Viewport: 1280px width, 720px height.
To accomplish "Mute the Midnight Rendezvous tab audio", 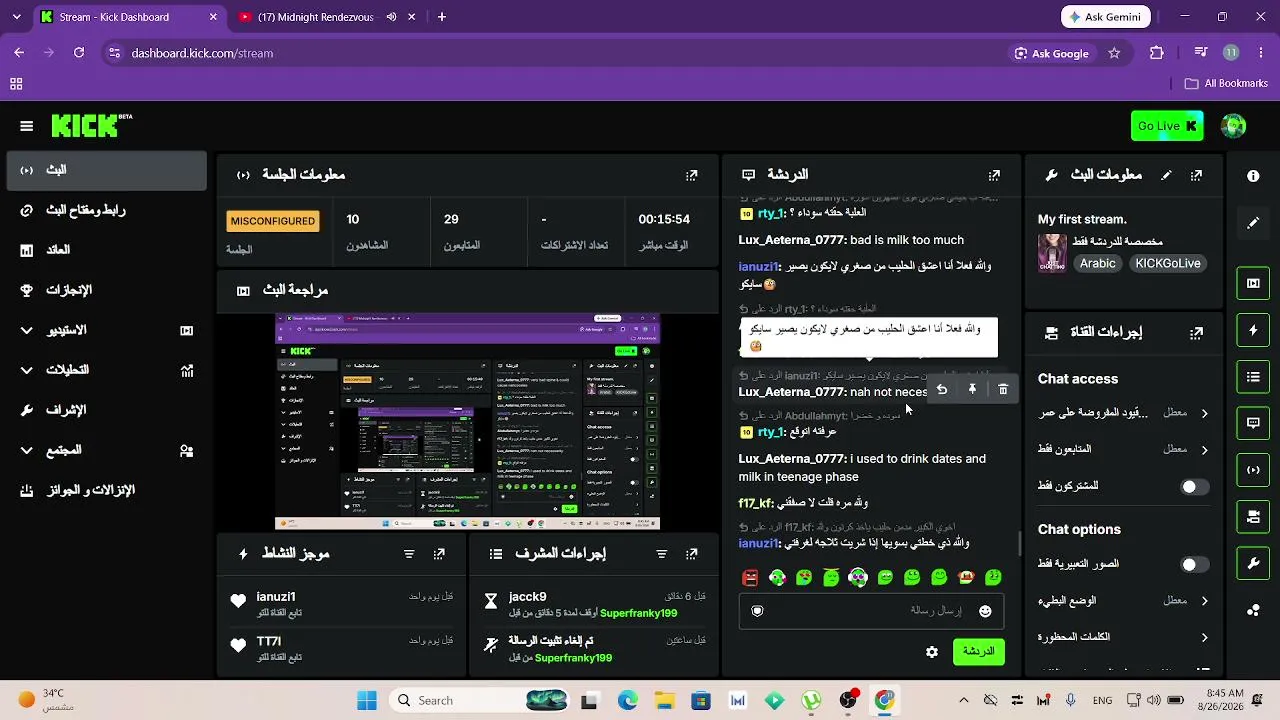I will tap(391, 17).
